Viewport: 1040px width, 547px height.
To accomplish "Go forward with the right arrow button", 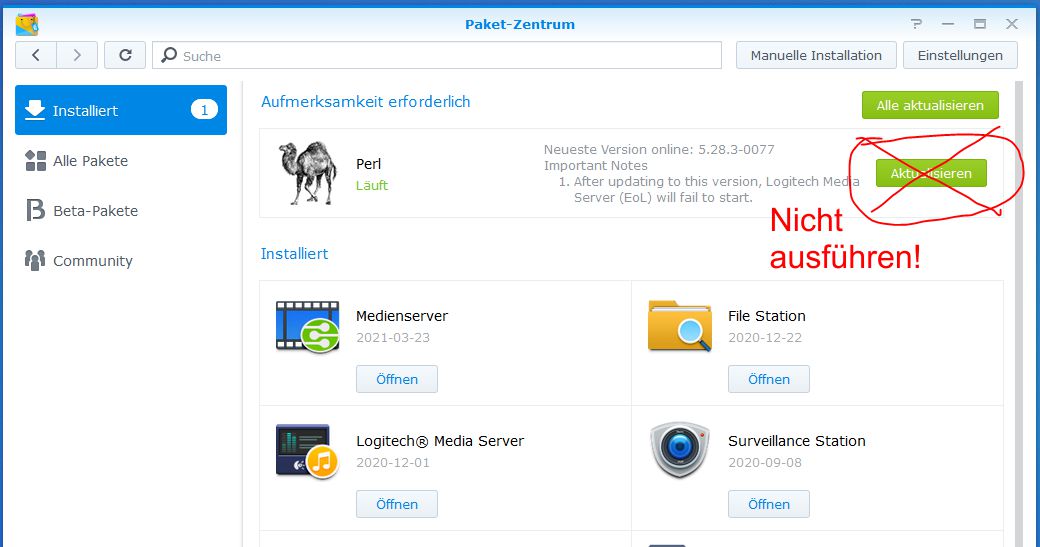I will click(77, 55).
